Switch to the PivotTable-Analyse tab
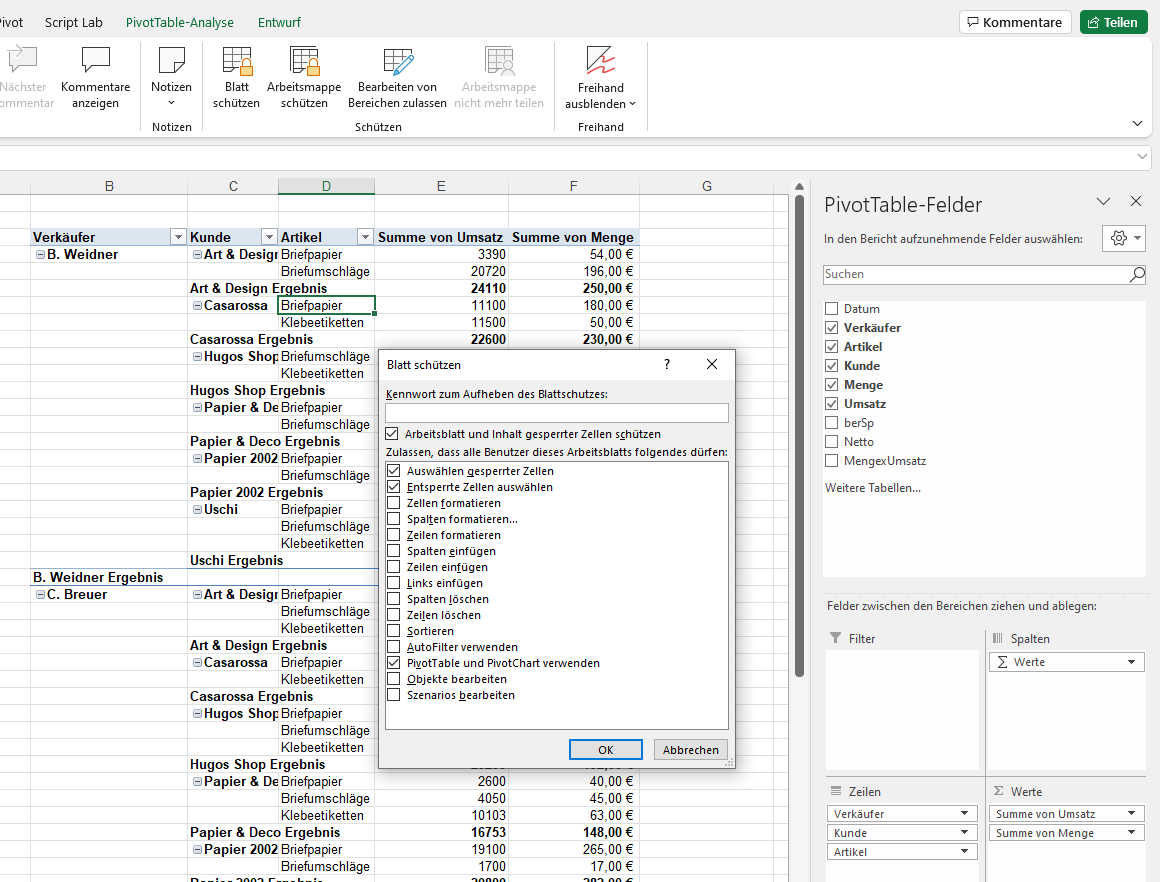Image resolution: width=1160 pixels, height=882 pixels. [180, 22]
